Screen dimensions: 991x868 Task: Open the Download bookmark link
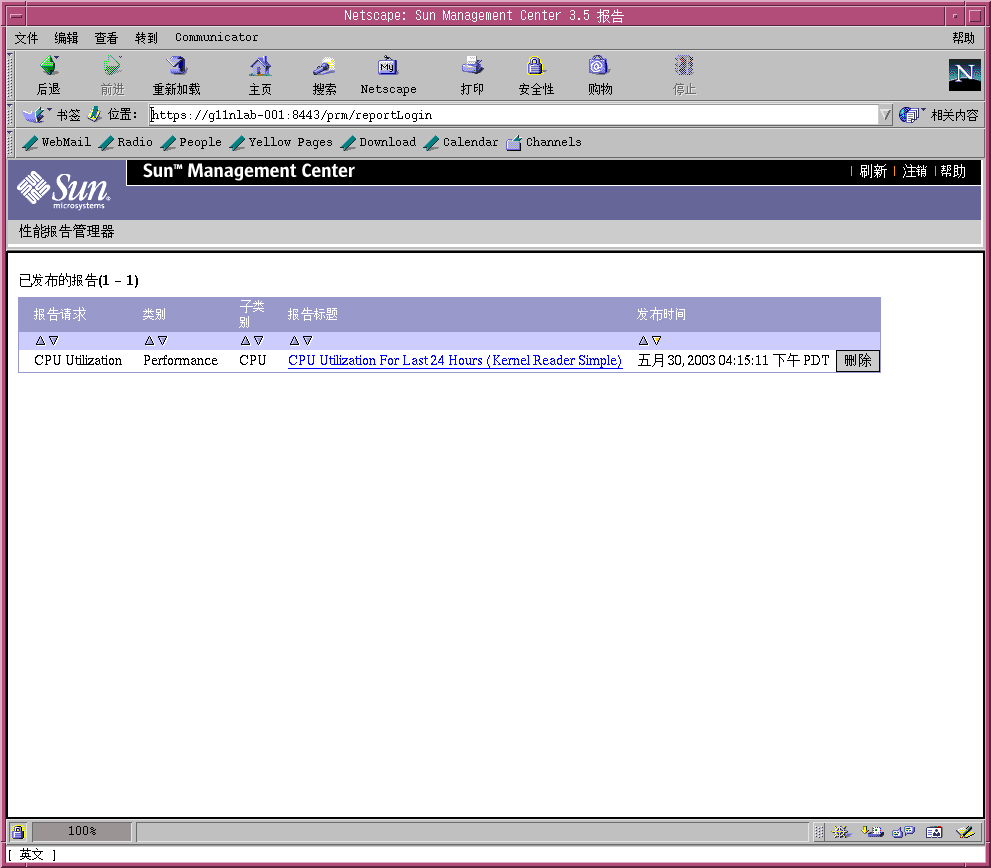tap(379, 142)
